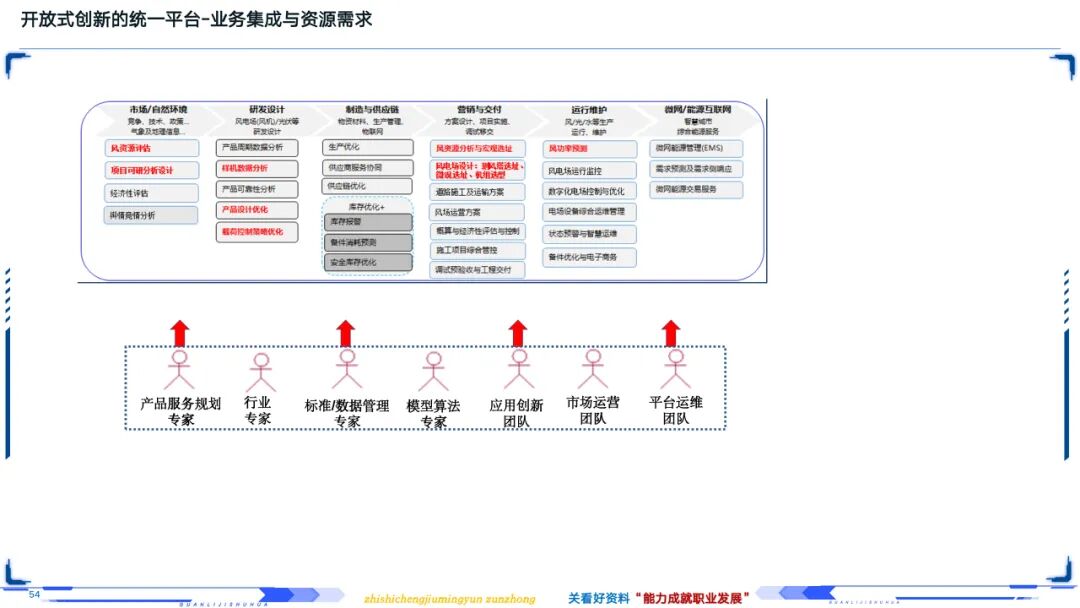This screenshot has width=1080, height=608.
Task: Click the 微网能源管理(EMS) box
Action: [x=696, y=148]
